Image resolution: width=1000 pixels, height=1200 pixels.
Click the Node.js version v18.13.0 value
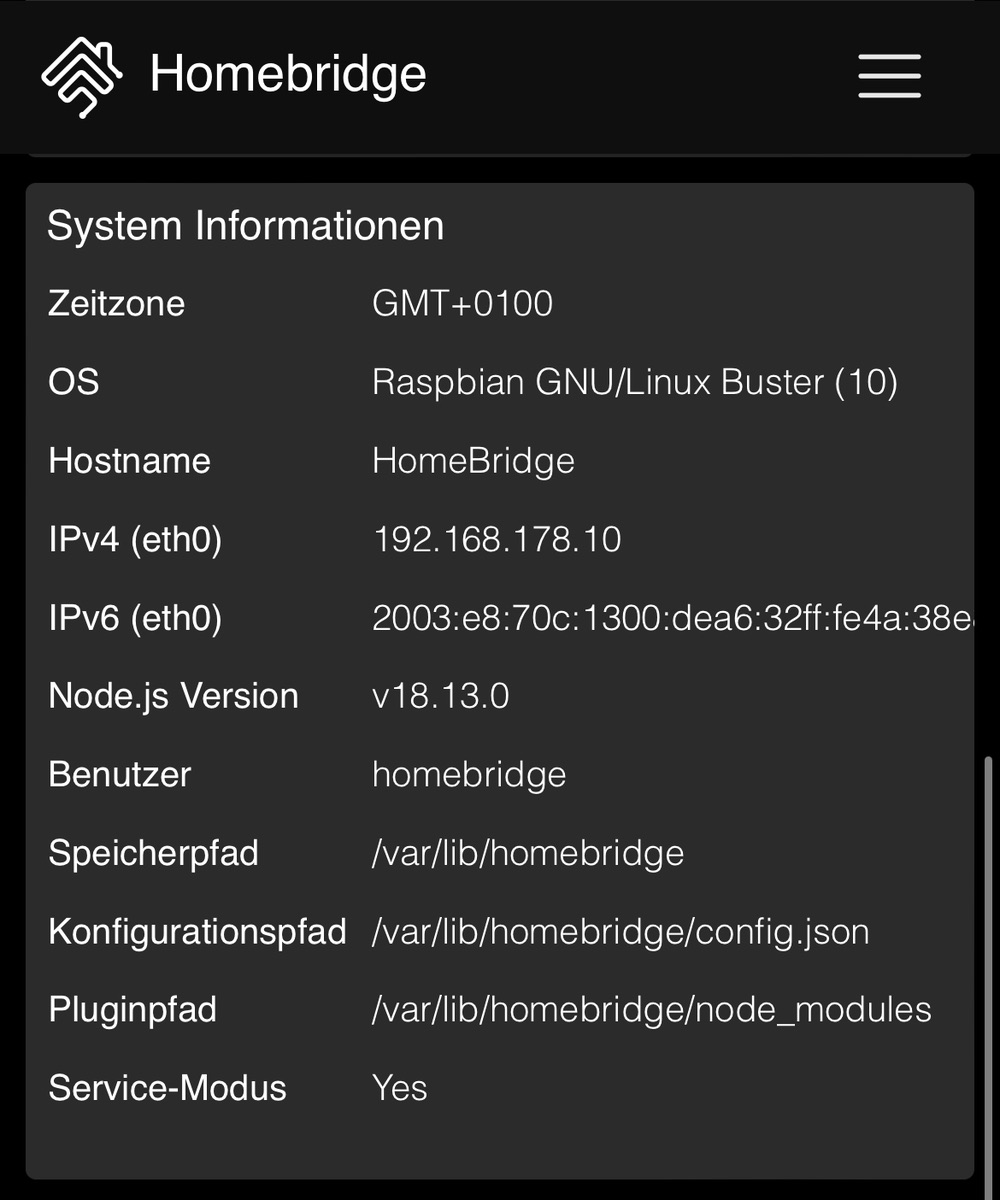click(441, 696)
